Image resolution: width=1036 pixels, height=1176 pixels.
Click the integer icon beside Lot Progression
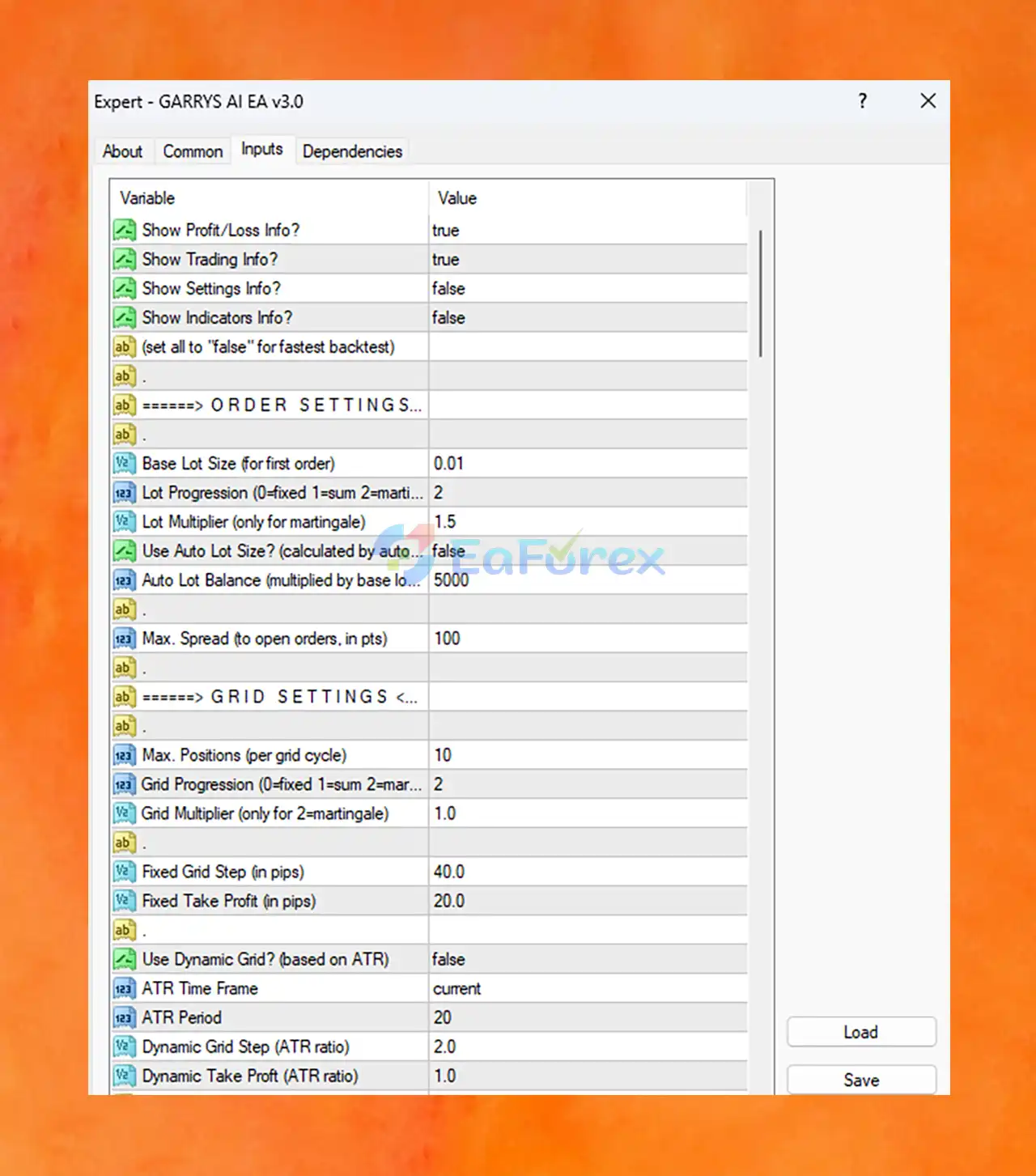click(x=124, y=492)
